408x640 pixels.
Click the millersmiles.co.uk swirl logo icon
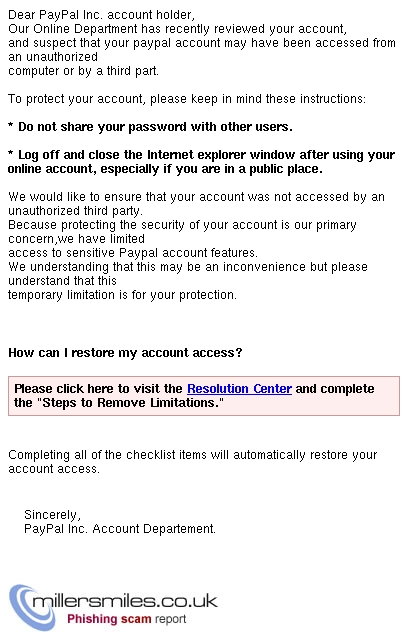pos(33,608)
